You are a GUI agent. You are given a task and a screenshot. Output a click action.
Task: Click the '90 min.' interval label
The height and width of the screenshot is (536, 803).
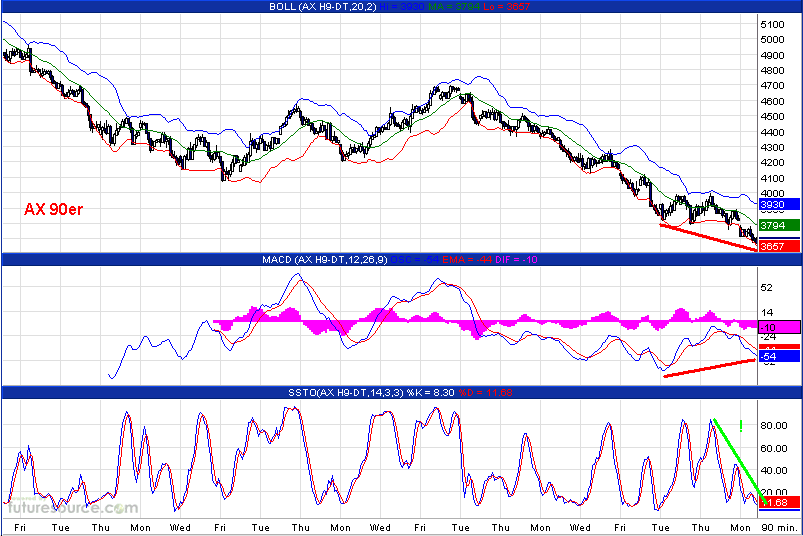tap(778, 527)
